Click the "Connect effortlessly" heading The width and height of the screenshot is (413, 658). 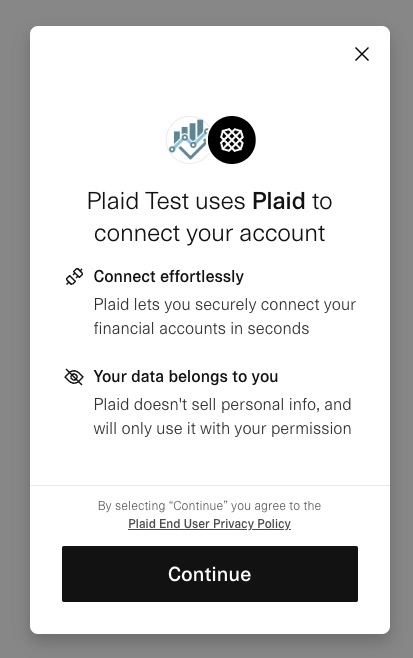point(169,277)
